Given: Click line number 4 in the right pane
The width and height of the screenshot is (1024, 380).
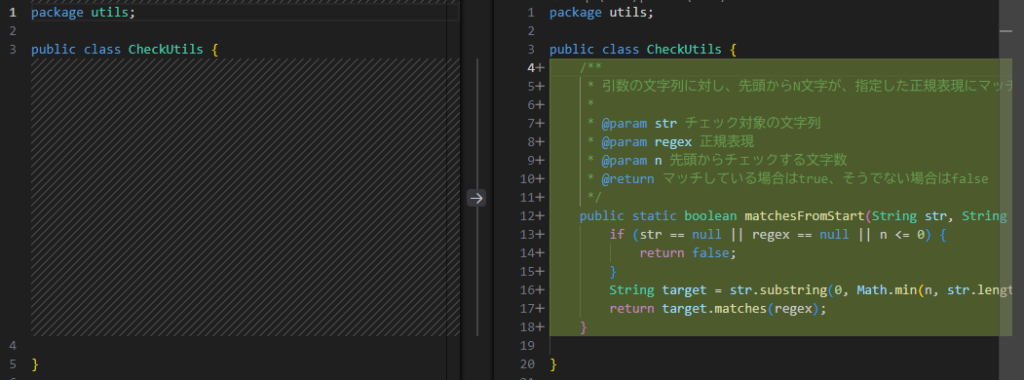Looking at the screenshot, I should click(531, 68).
